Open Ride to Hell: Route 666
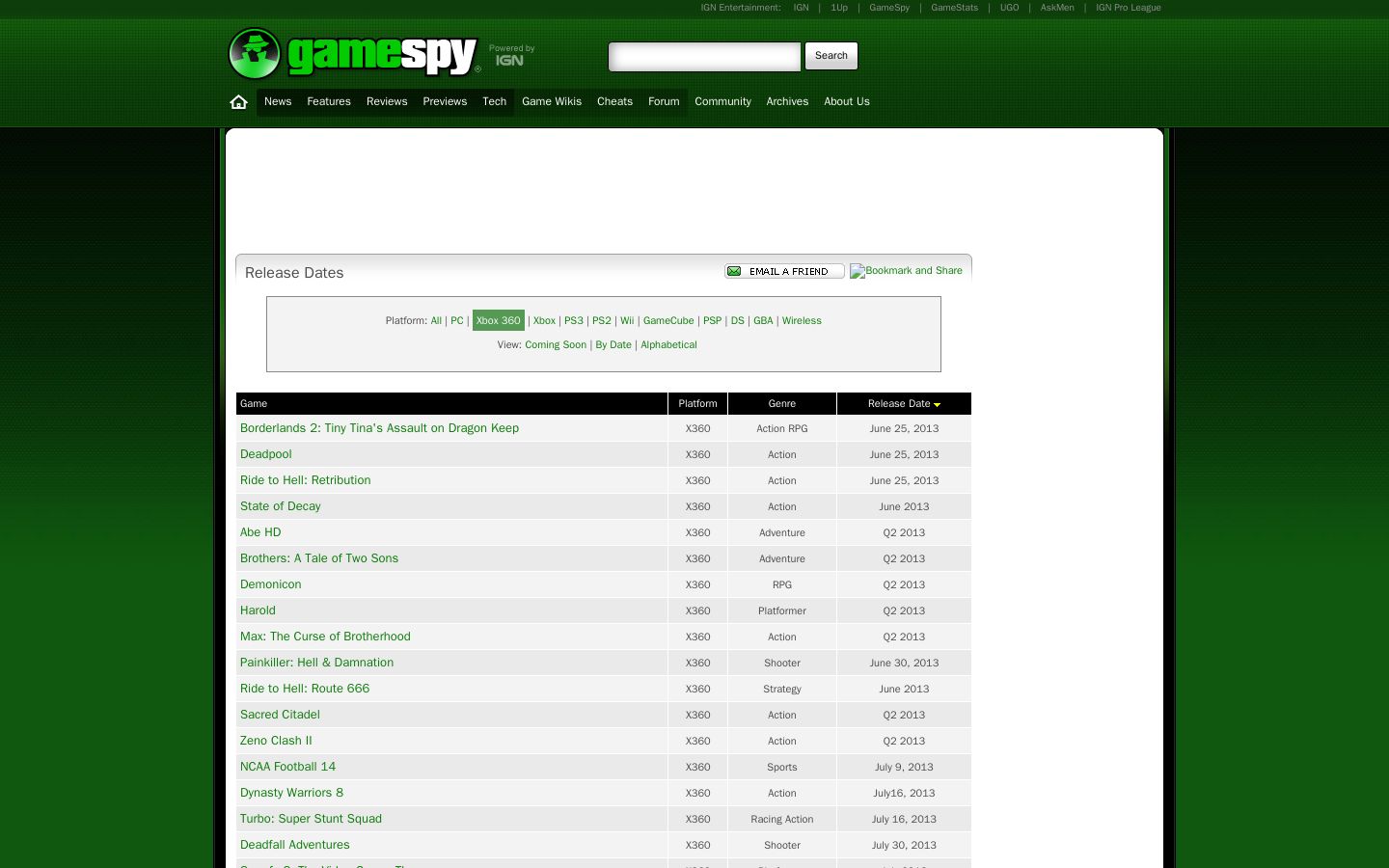The image size is (1389, 868). point(305,689)
